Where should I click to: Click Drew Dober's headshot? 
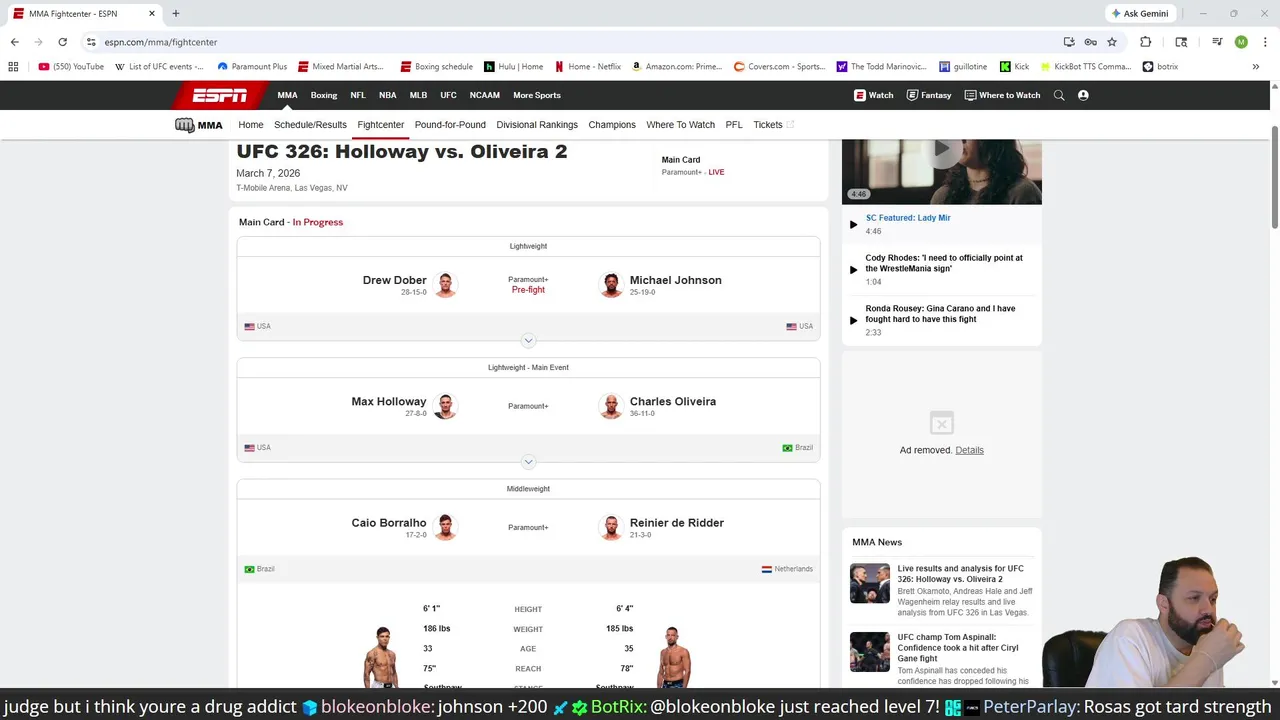coord(445,285)
